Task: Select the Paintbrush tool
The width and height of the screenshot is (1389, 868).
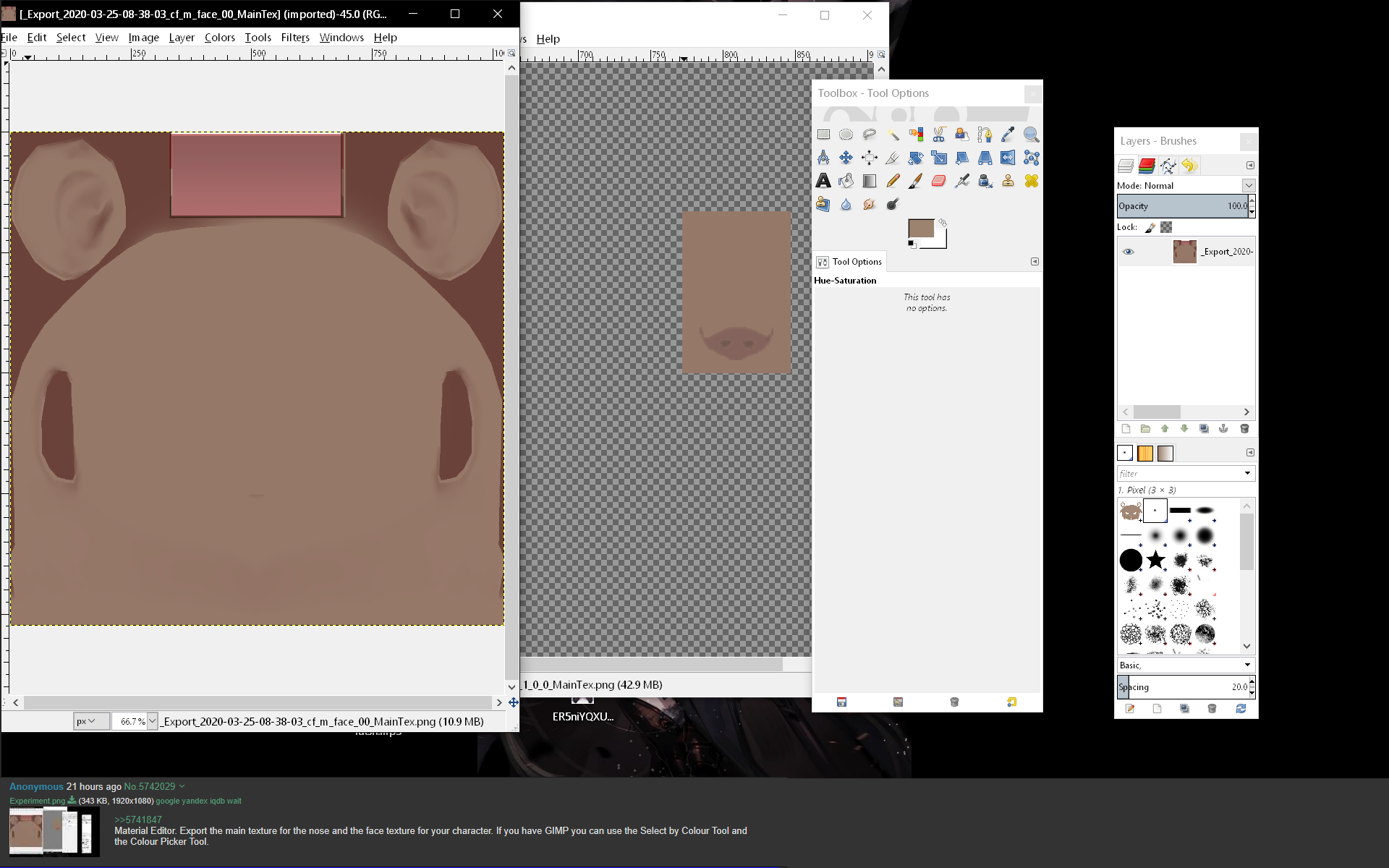Action: 916,181
